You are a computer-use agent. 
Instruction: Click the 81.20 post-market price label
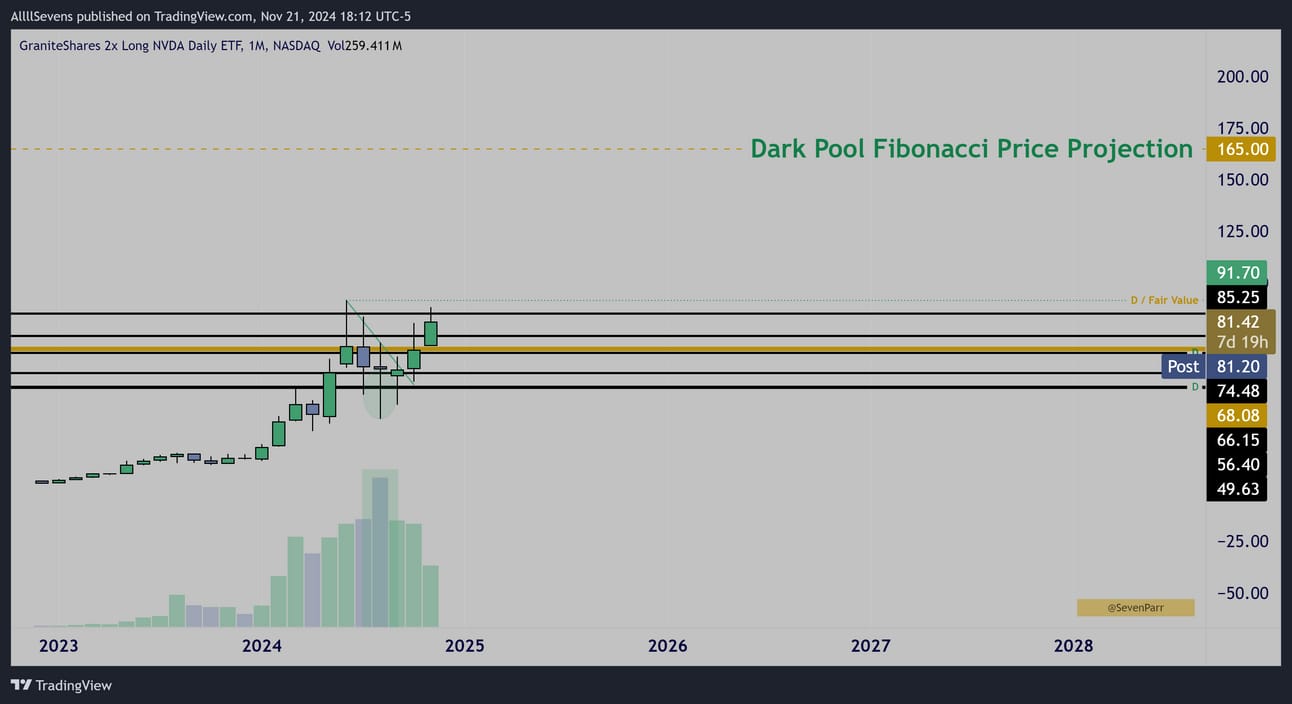tap(1236, 366)
